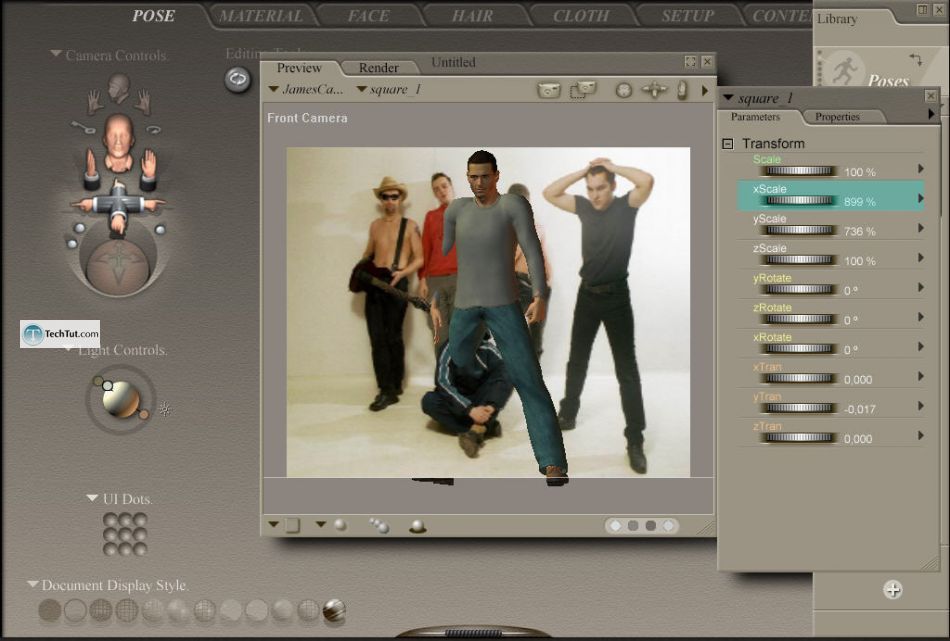This screenshot has height=641, width=950.
Task: Click the light control sphere
Action: click(x=121, y=399)
